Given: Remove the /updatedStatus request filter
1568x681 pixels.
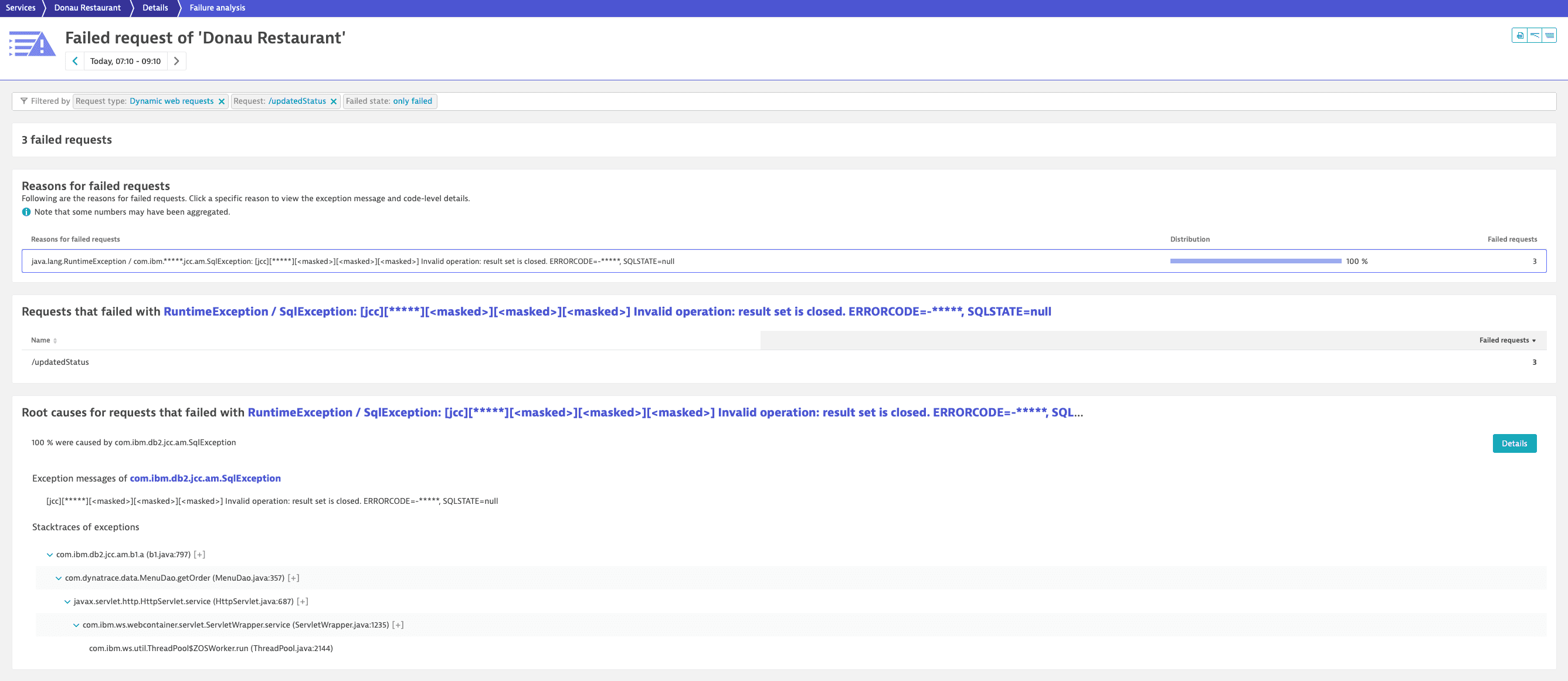Looking at the screenshot, I should (334, 101).
